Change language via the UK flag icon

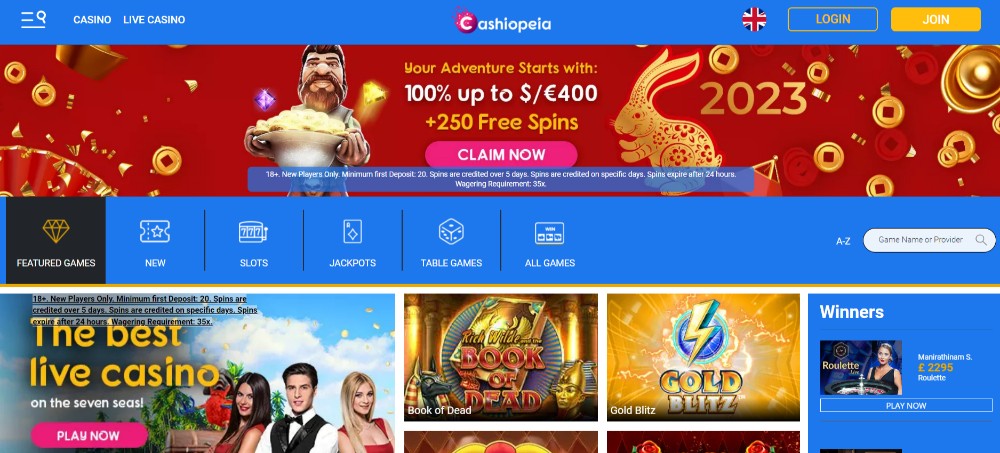[754, 19]
